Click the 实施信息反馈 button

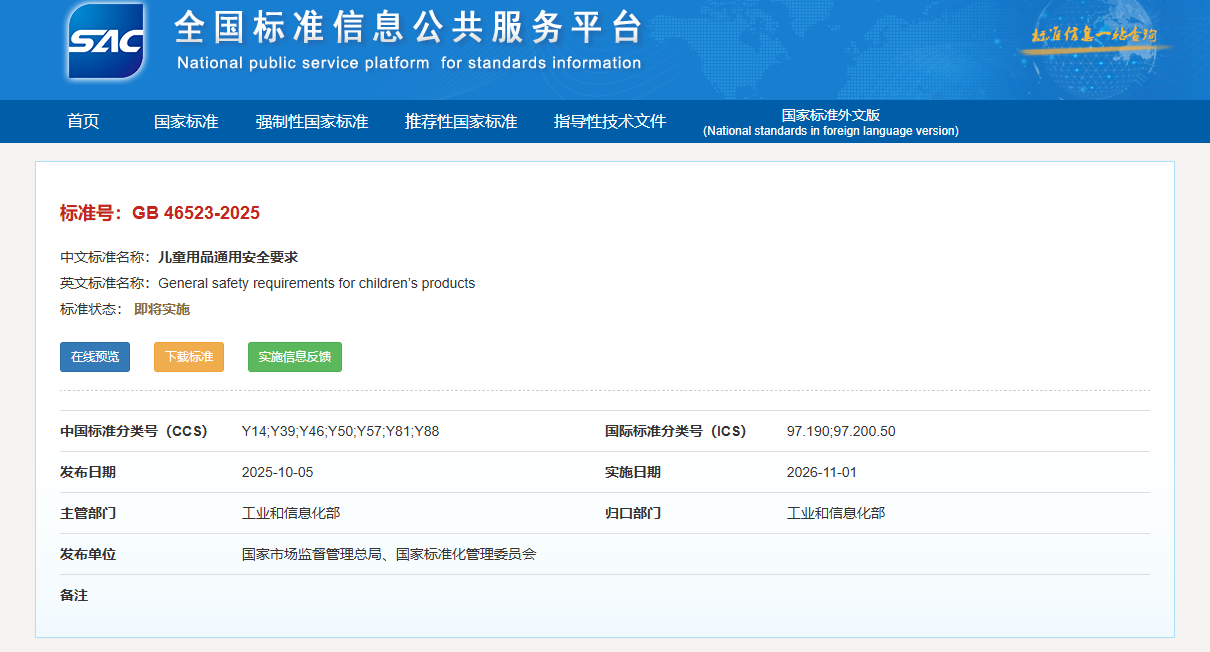(295, 357)
